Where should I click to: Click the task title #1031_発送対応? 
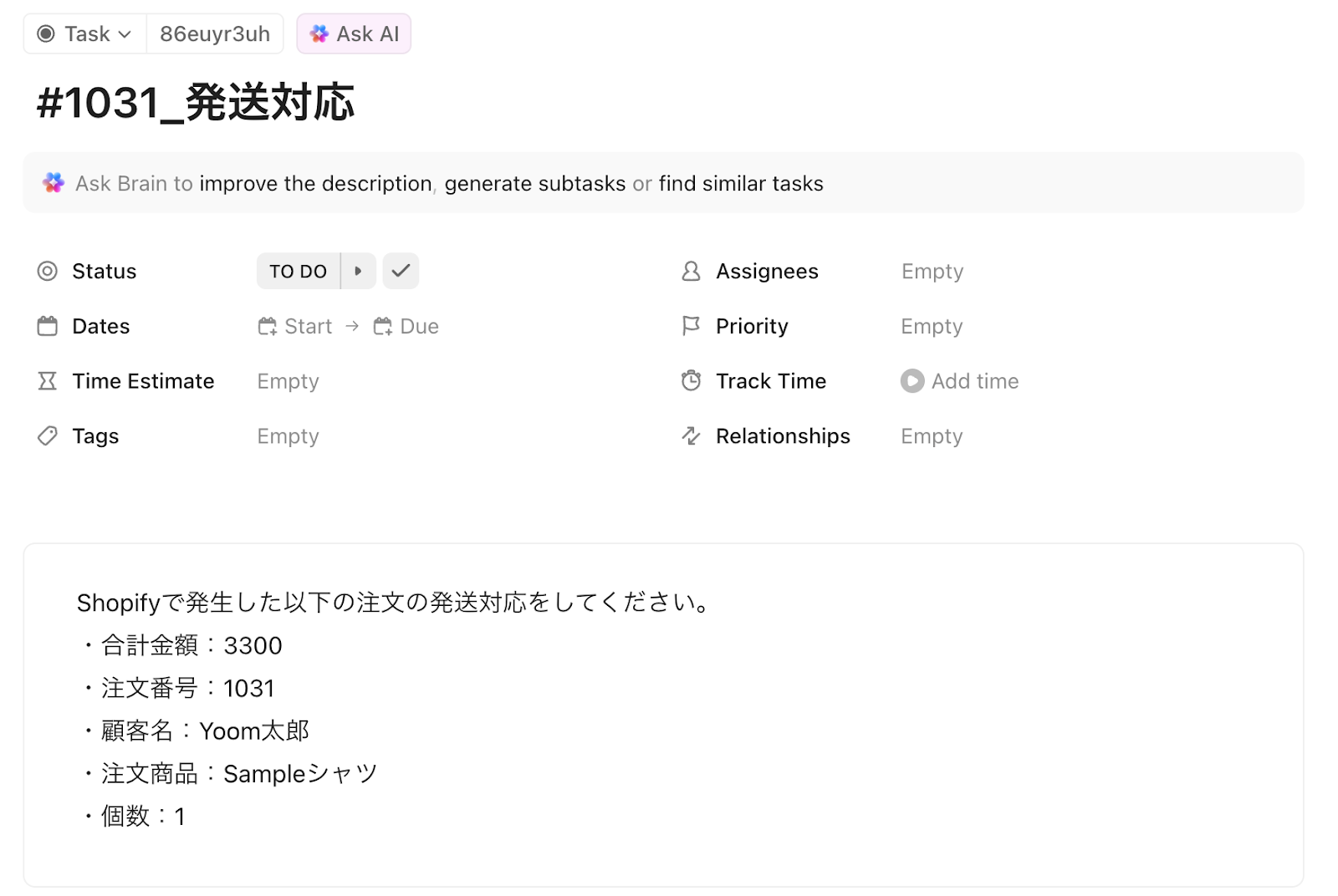point(196,104)
